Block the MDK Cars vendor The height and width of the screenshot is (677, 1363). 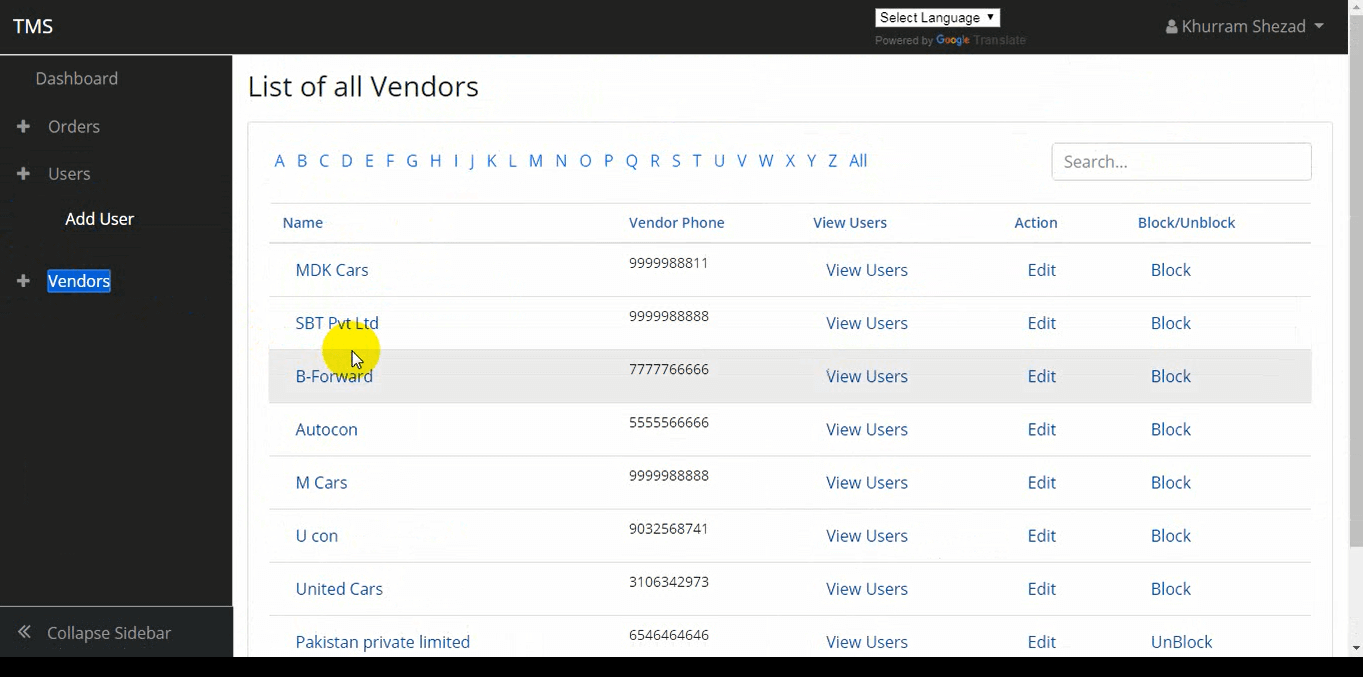pyautogui.click(x=1170, y=270)
